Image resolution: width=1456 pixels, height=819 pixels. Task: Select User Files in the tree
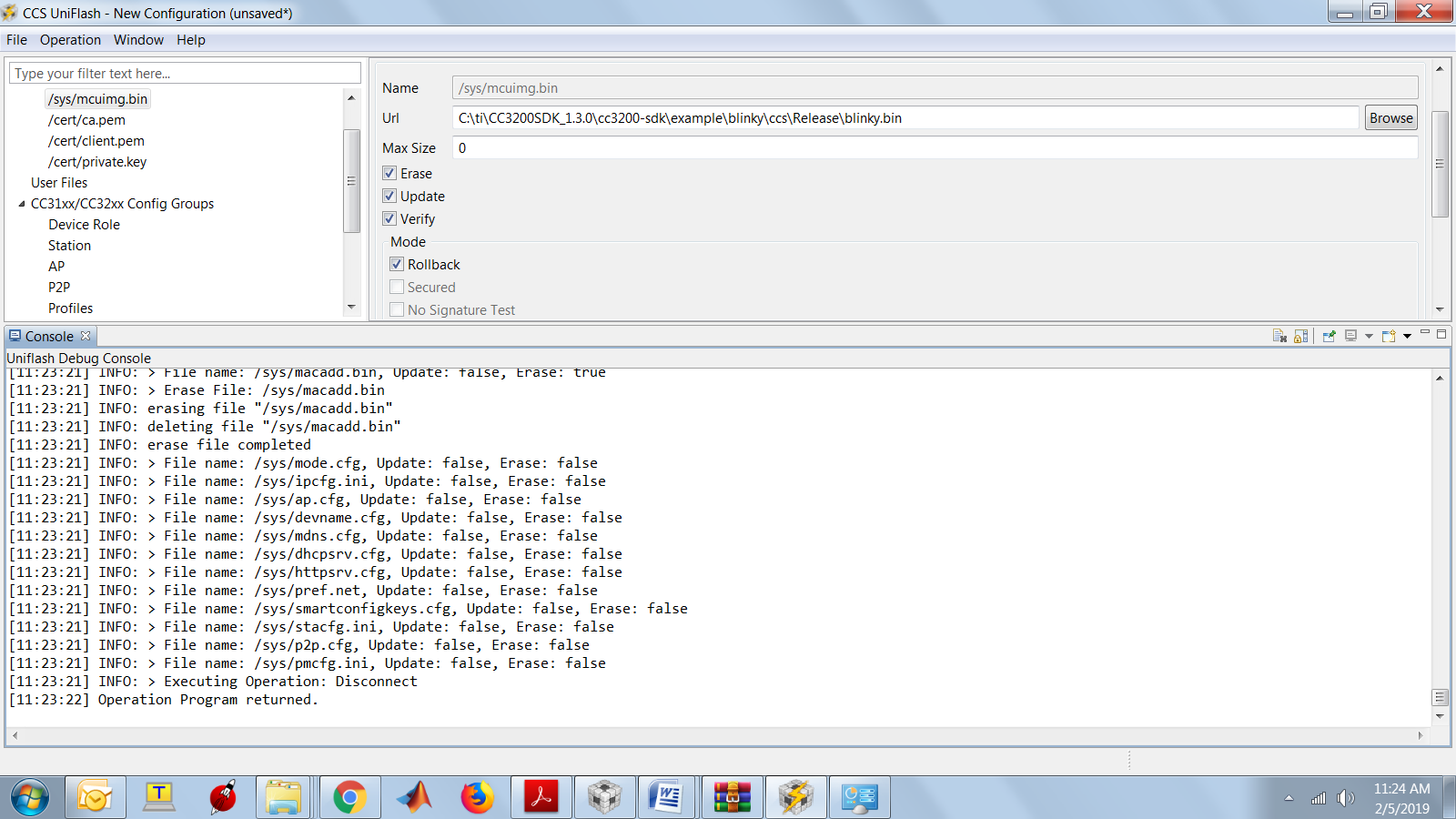point(59,183)
